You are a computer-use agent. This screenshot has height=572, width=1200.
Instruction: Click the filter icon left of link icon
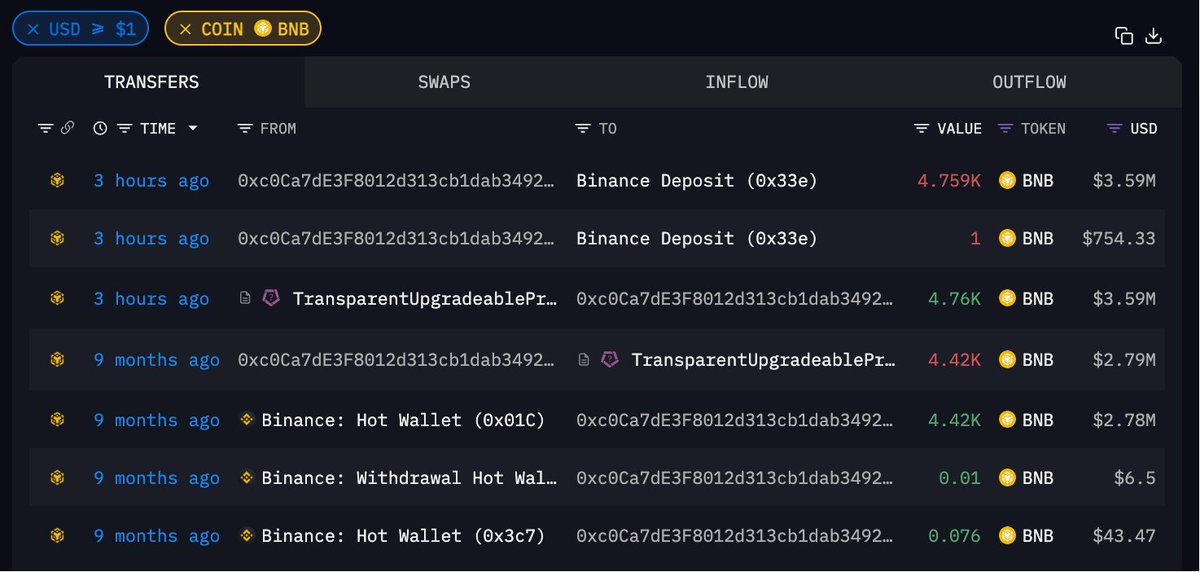click(x=45, y=128)
